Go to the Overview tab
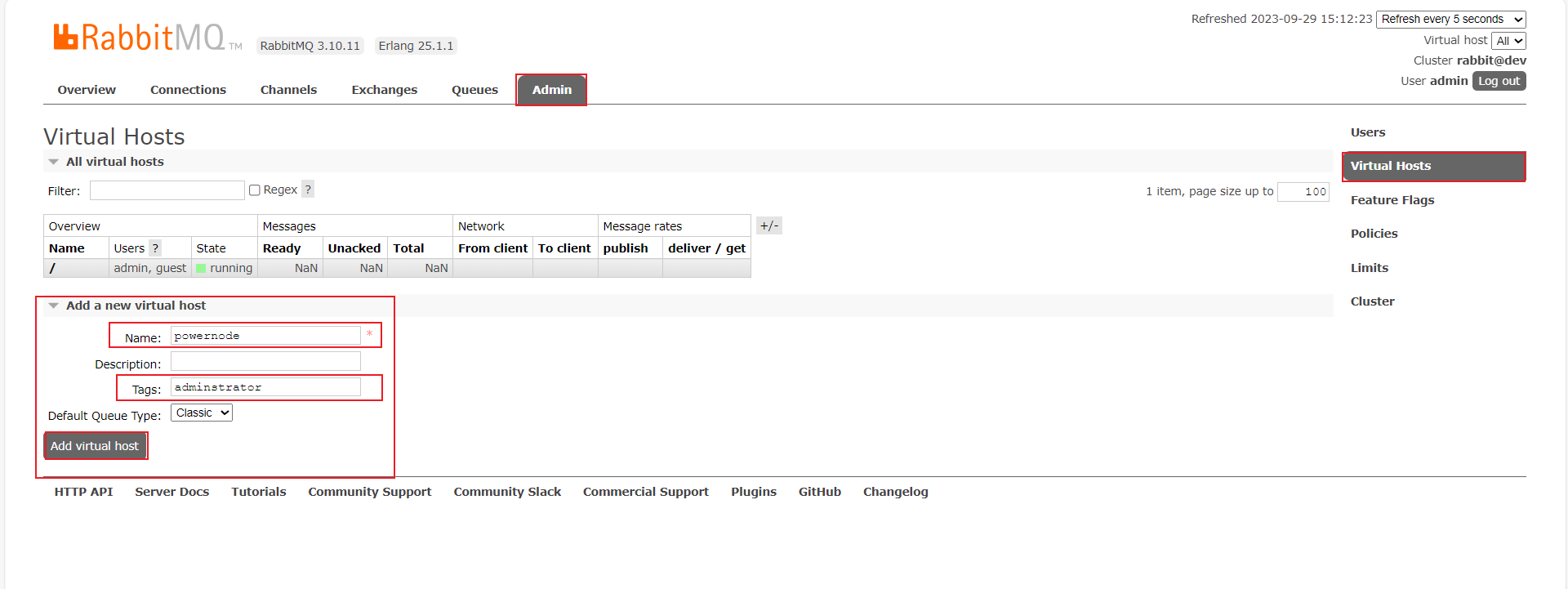The image size is (1568, 589). click(x=87, y=90)
